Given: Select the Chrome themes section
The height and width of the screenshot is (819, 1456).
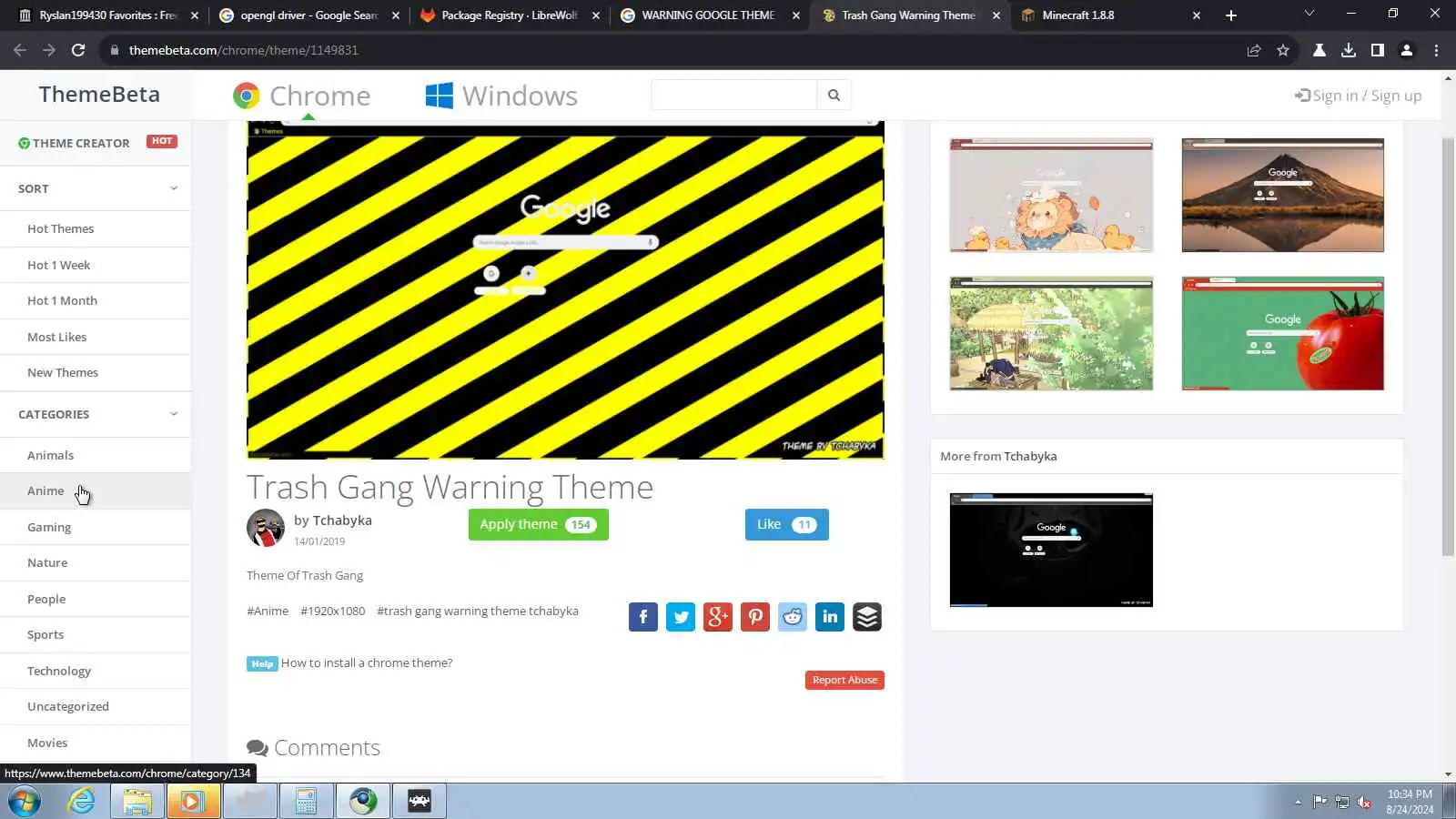Looking at the screenshot, I should [x=302, y=96].
